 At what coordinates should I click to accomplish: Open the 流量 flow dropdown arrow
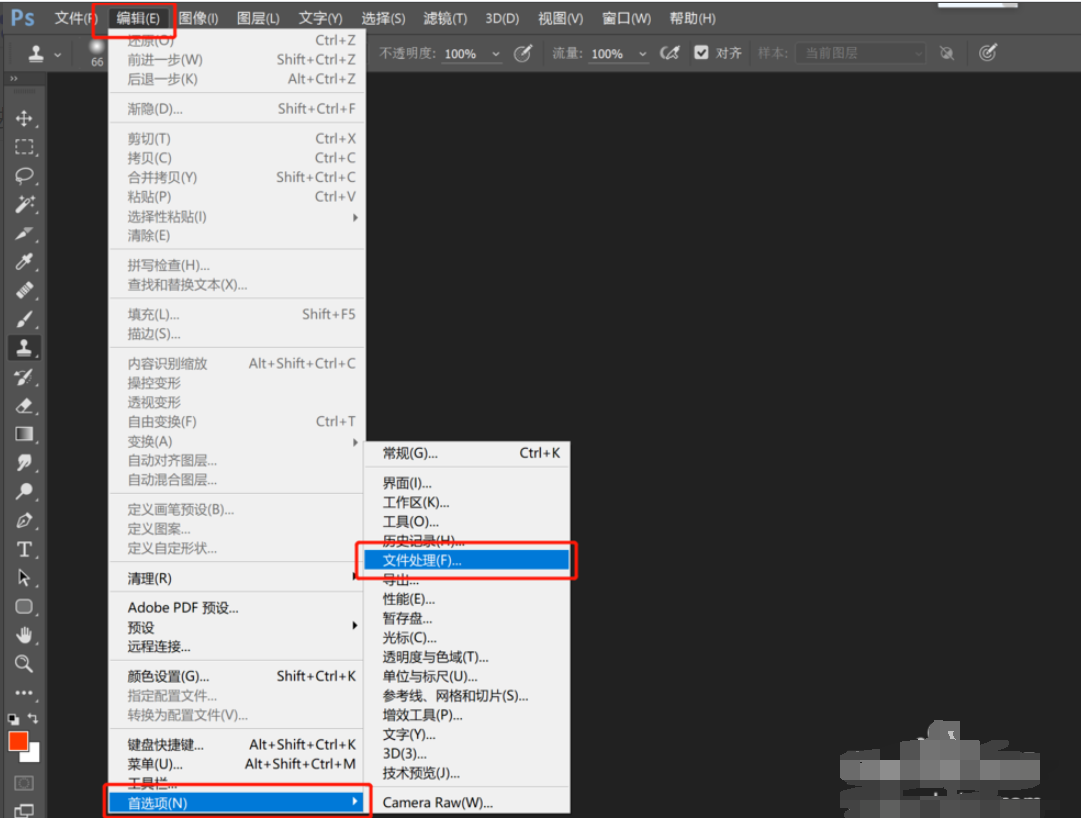pyautogui.click(x=642, y=54)
